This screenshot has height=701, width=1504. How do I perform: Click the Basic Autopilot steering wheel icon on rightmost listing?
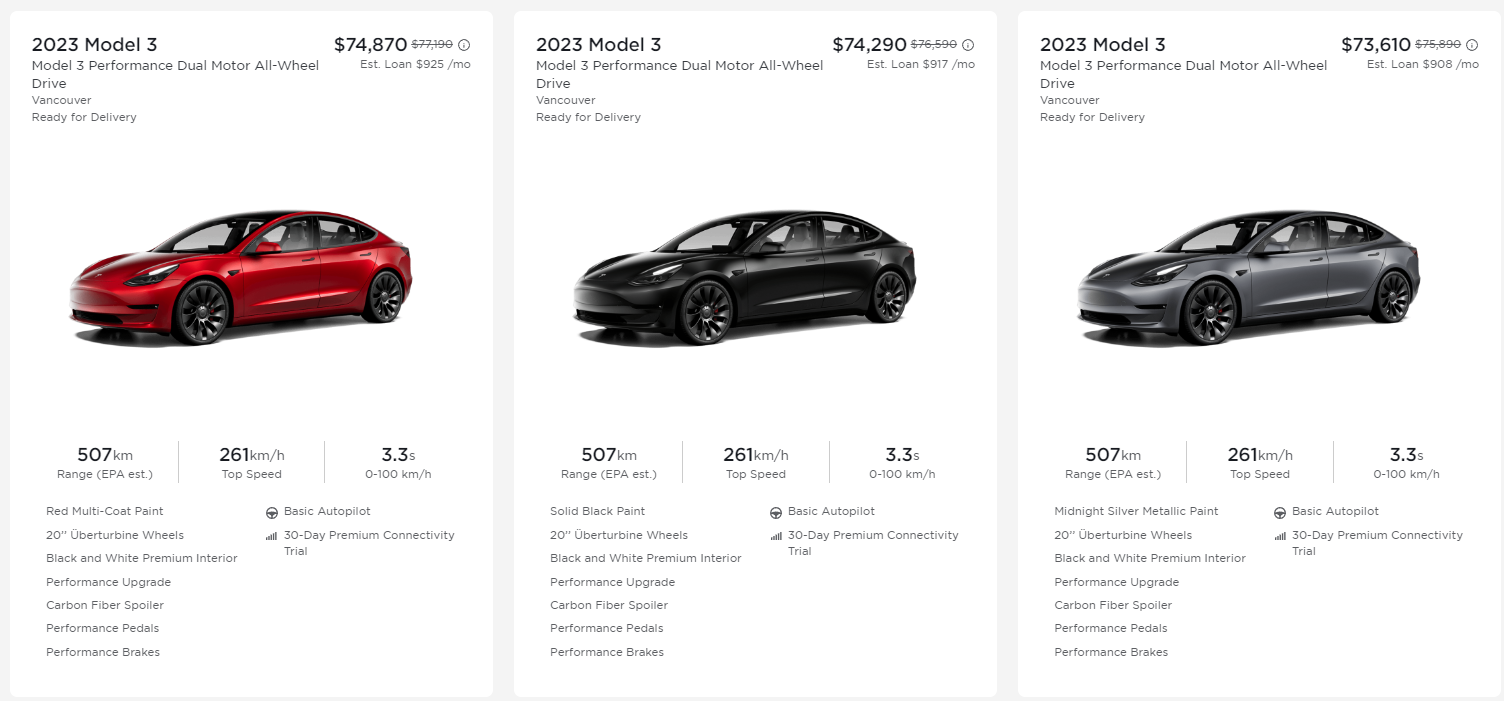point(1280,511)
